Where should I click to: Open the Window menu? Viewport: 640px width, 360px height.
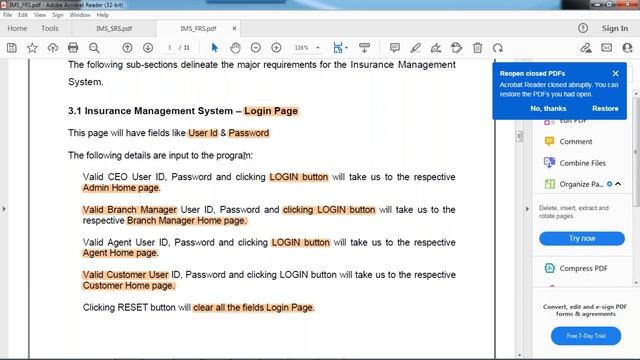point(80,15)
